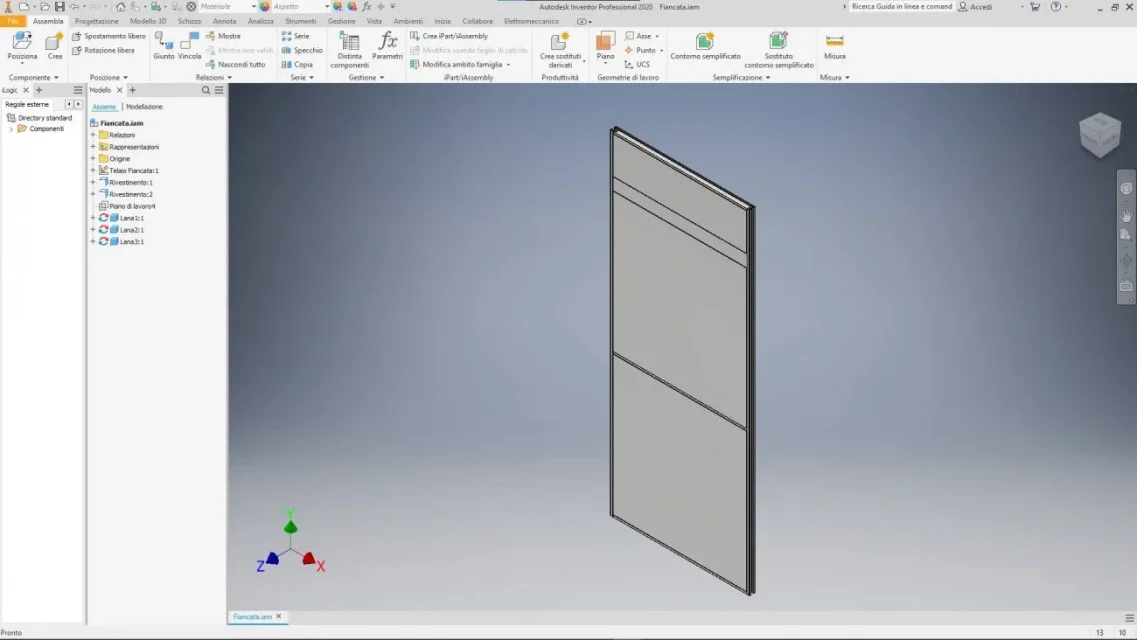Click the Home view icon in quick access toolbar
Screen dimensions: 1137x640
[120, 7]
